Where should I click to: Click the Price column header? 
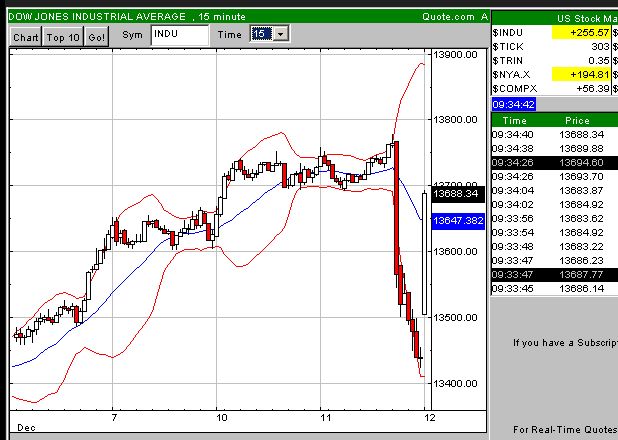coord(577,121)
